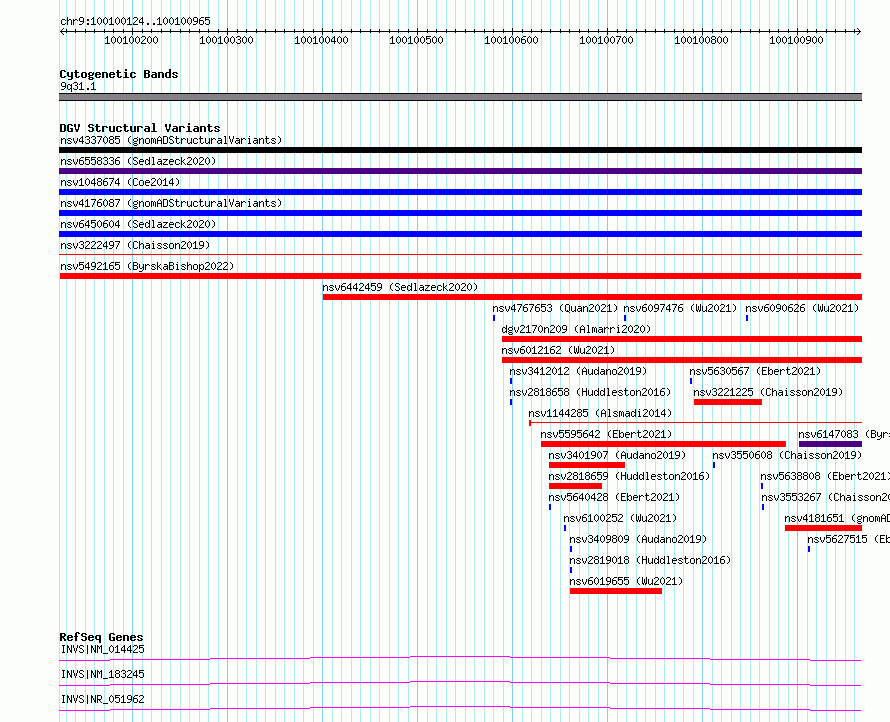
Task: Open the nsv3553267 Chaisson variant label
Action: point(825,497)
